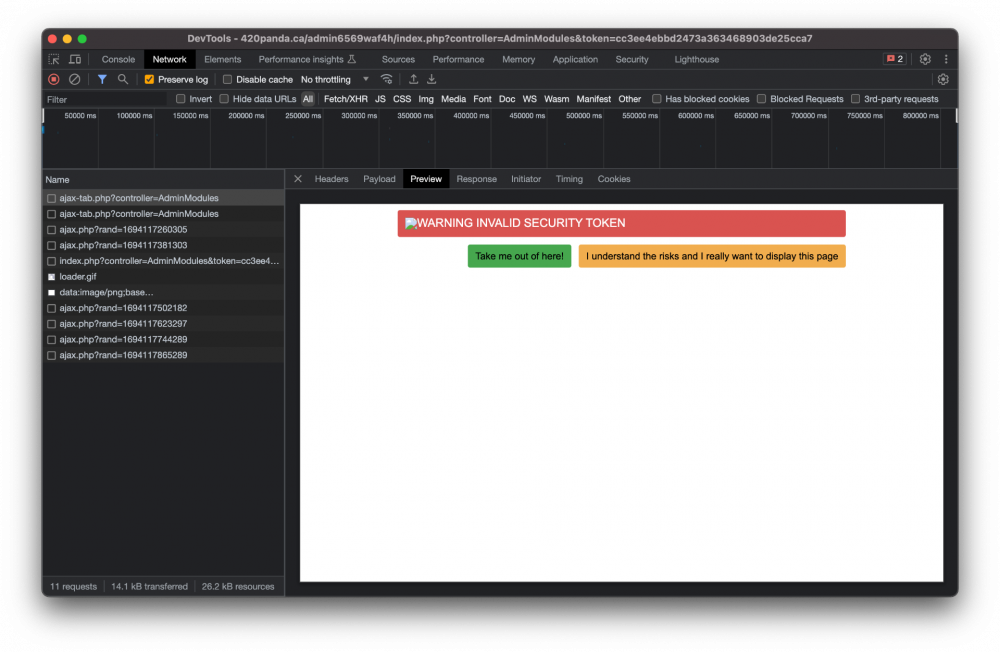Open the No throttling dropdown

tap(335, 80)
